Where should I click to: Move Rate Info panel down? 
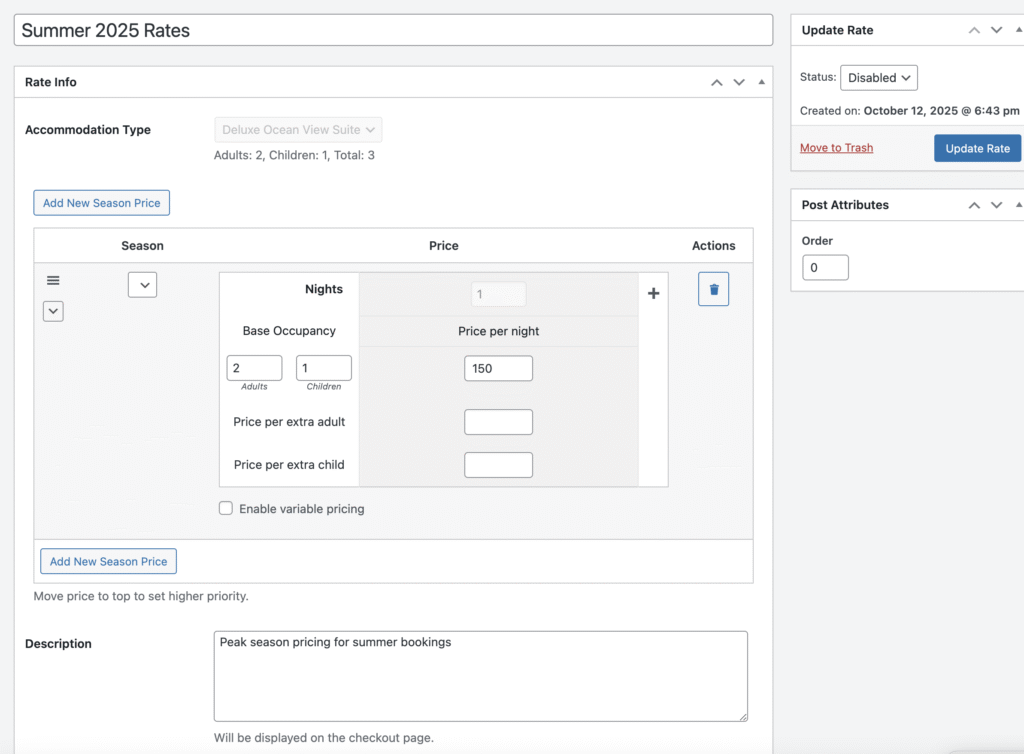(x=739, y=82)
